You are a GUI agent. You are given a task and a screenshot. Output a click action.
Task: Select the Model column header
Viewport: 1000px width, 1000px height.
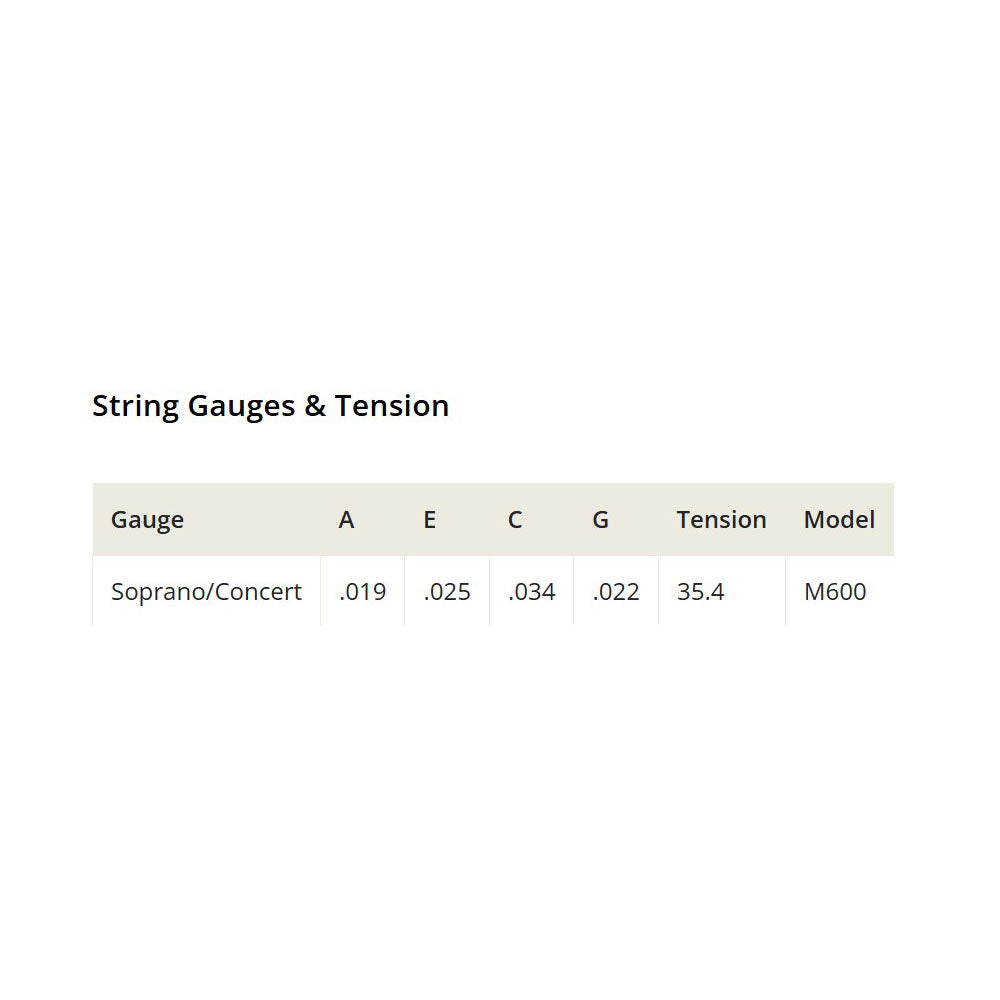coord(839,520)
